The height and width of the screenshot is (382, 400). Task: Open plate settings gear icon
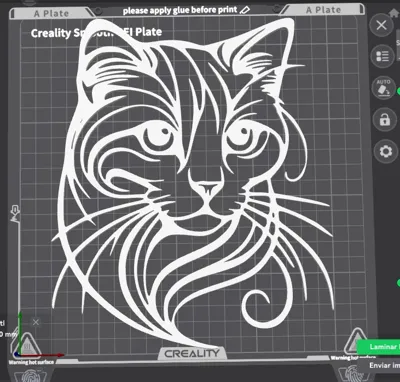click(x=386, y=151)
